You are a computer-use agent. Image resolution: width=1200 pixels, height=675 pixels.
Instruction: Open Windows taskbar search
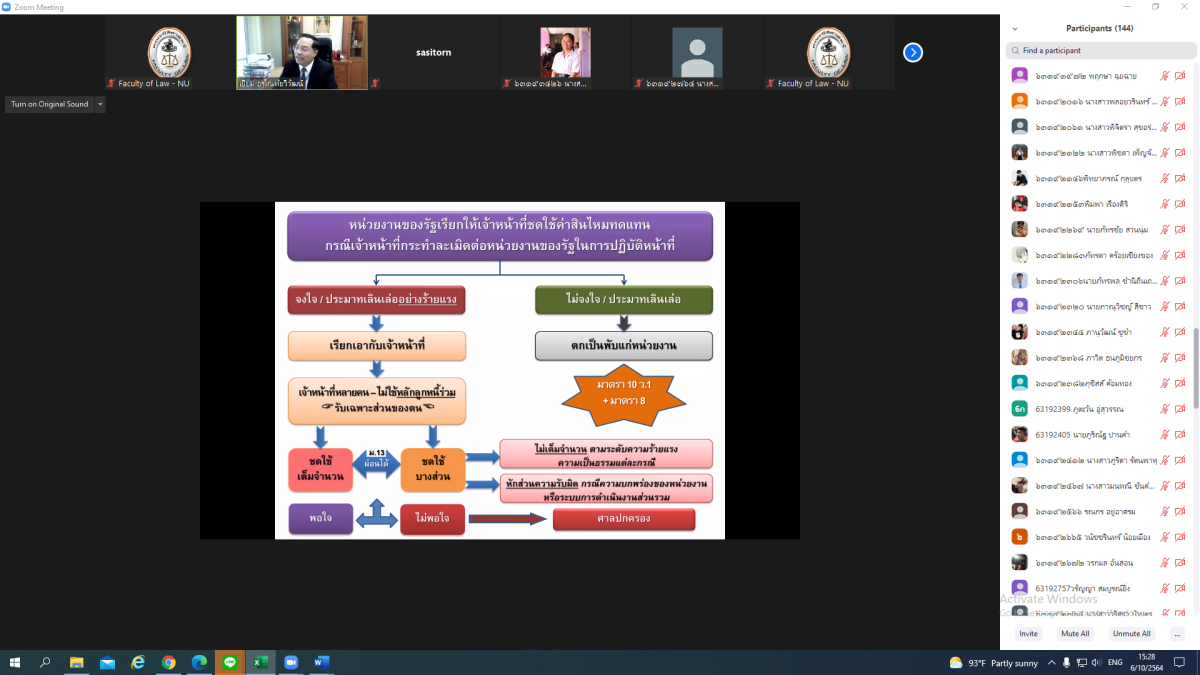45,662
